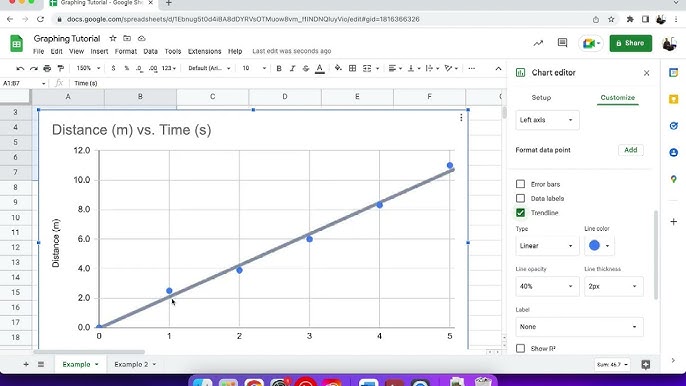Open trendline Line color swatch
This screenshot has width=686, height=386.
[599, 246]
